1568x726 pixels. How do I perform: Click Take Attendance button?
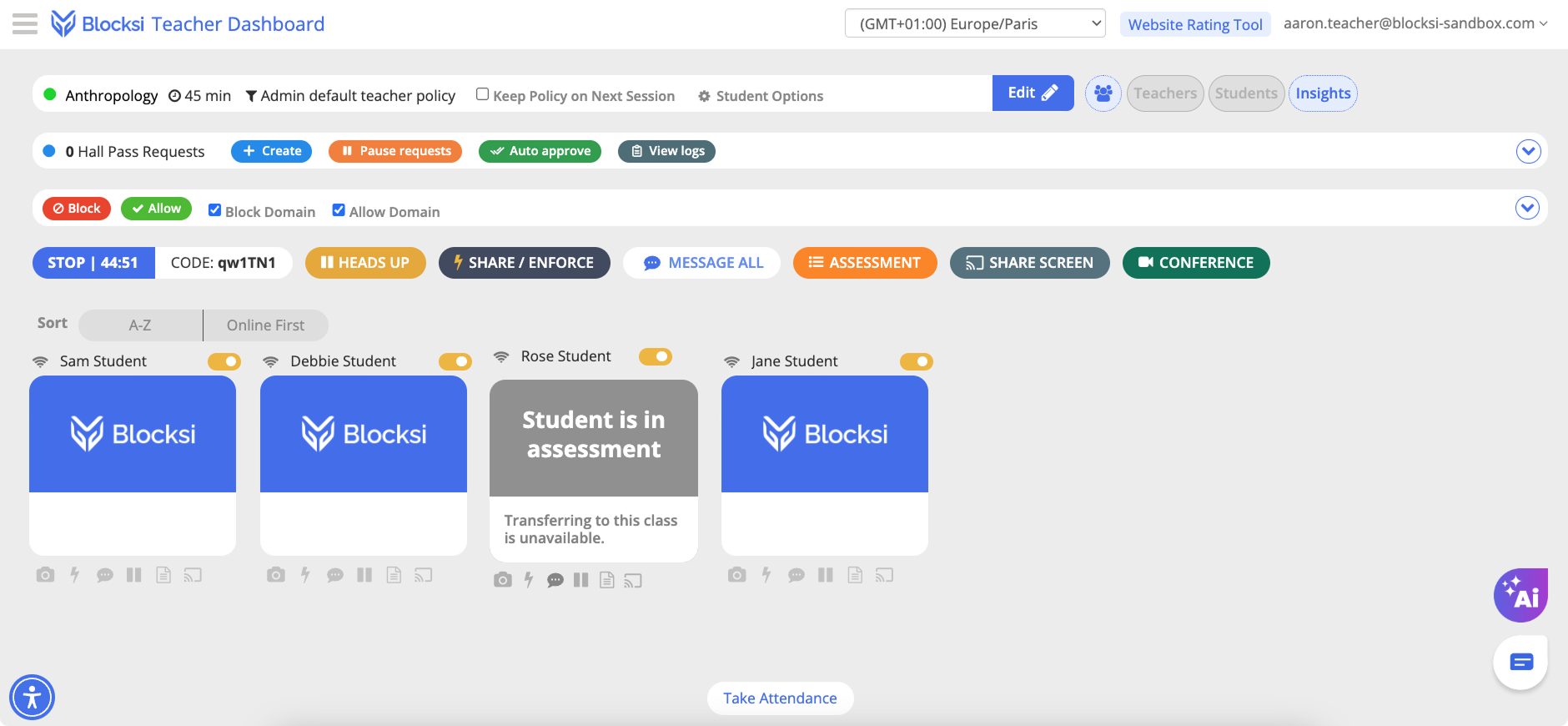pos(780,698)
